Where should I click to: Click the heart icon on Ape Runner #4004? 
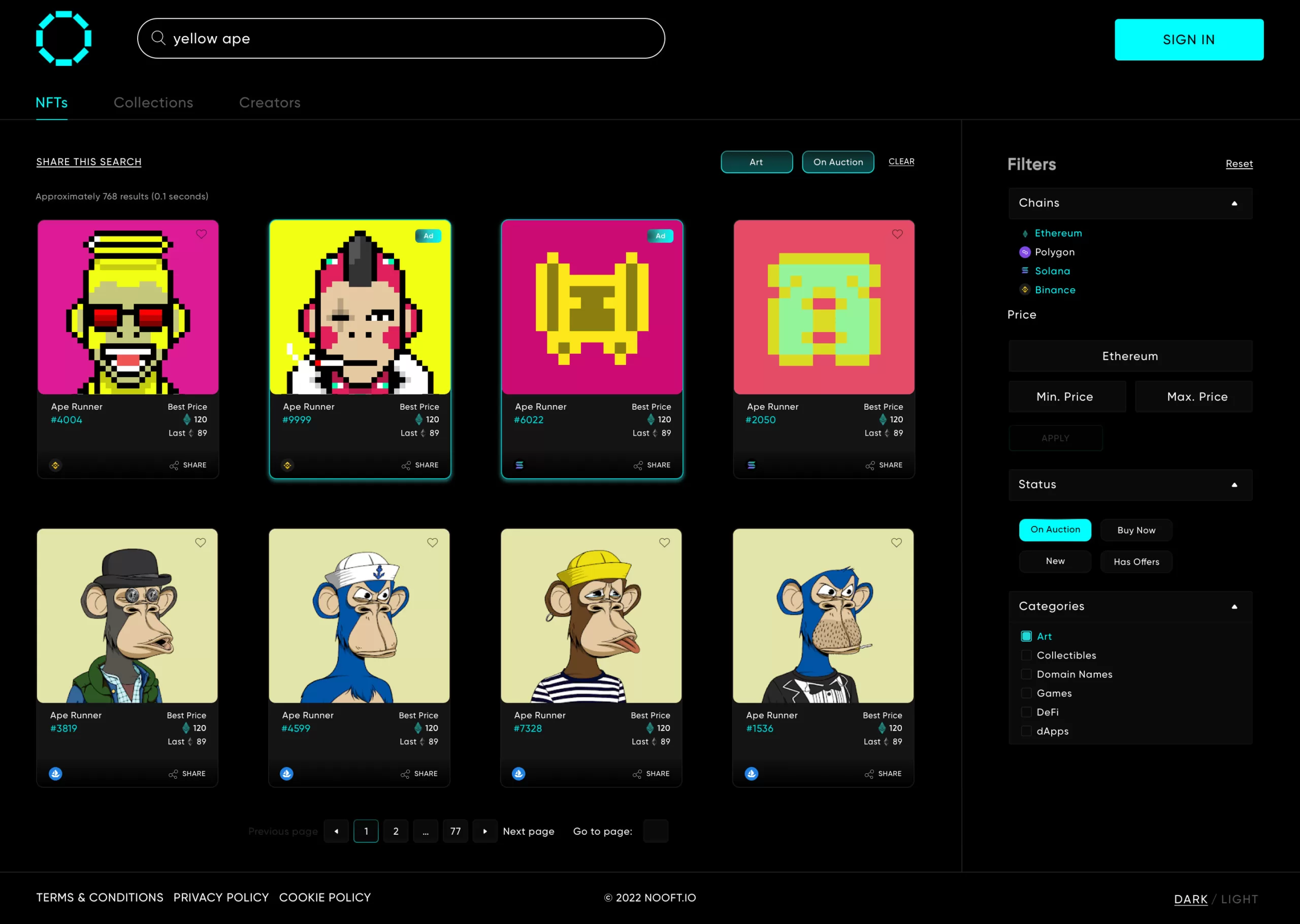(202, 234)
